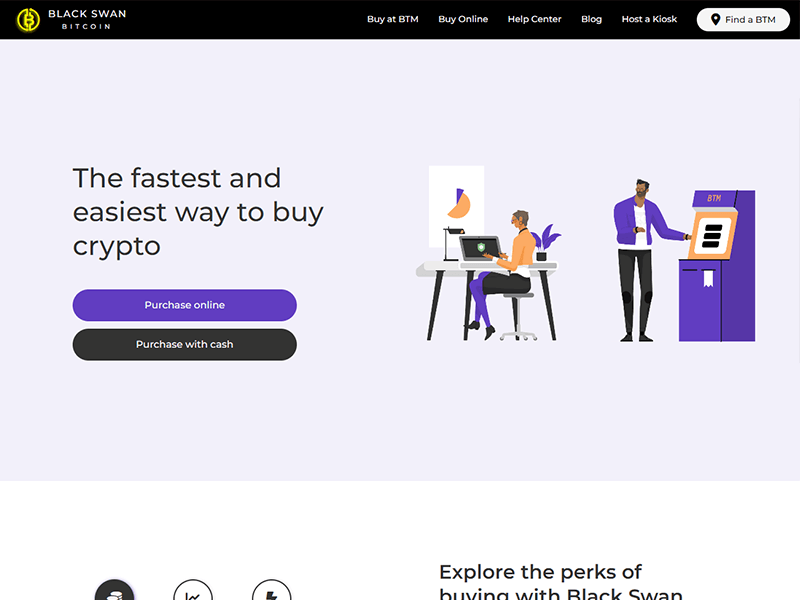Open the Host a Kiosk link

point(649,19)
